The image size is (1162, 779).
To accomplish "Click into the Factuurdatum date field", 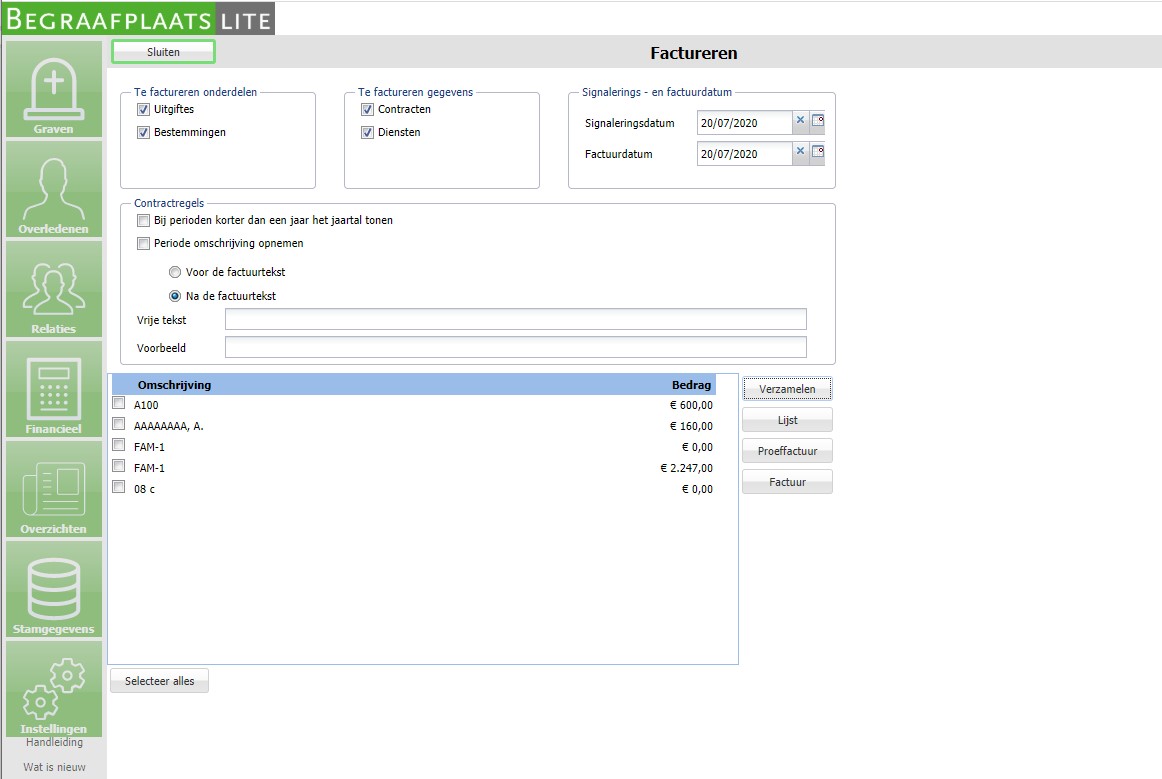I will pos(744,154).
